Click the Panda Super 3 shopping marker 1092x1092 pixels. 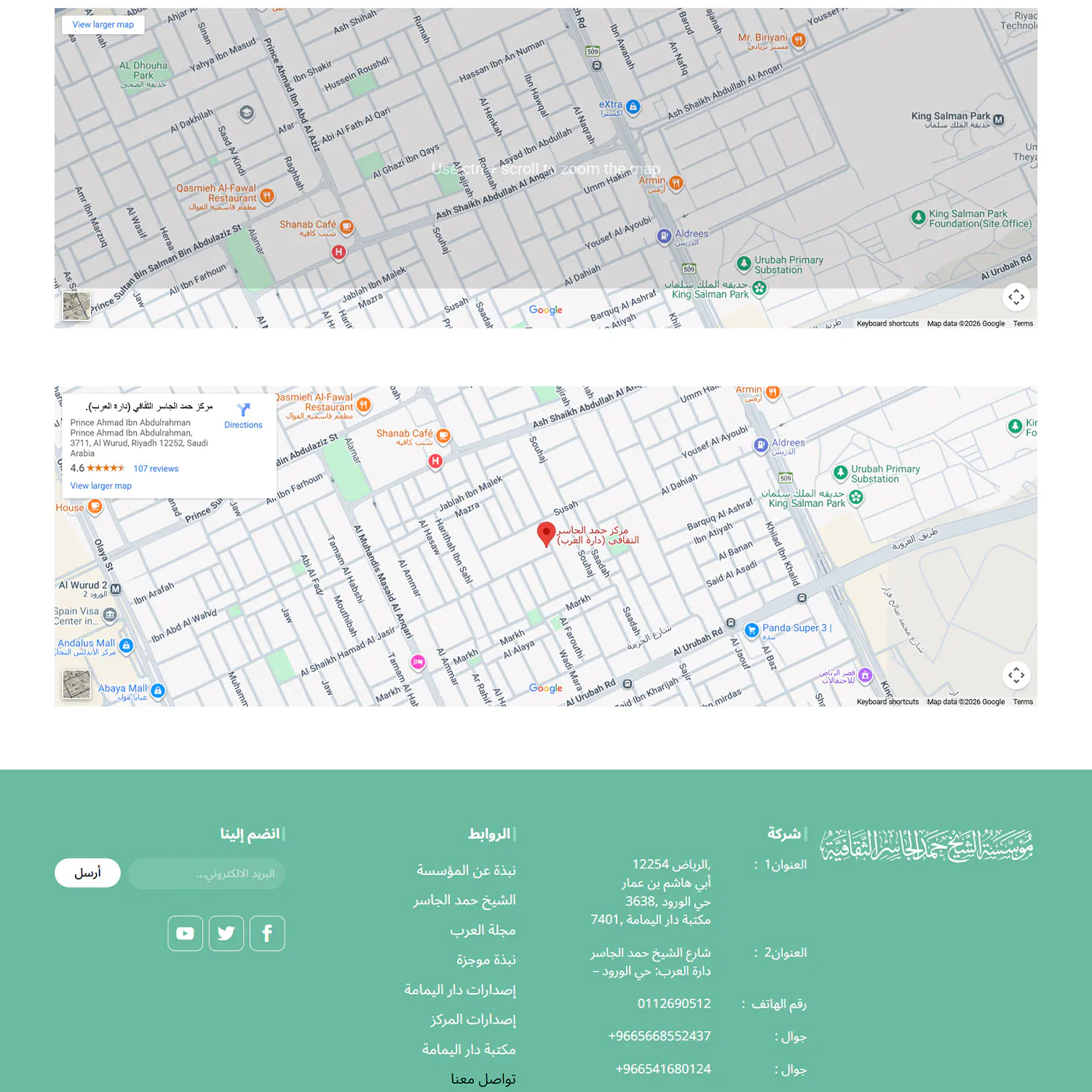point(752,630)
